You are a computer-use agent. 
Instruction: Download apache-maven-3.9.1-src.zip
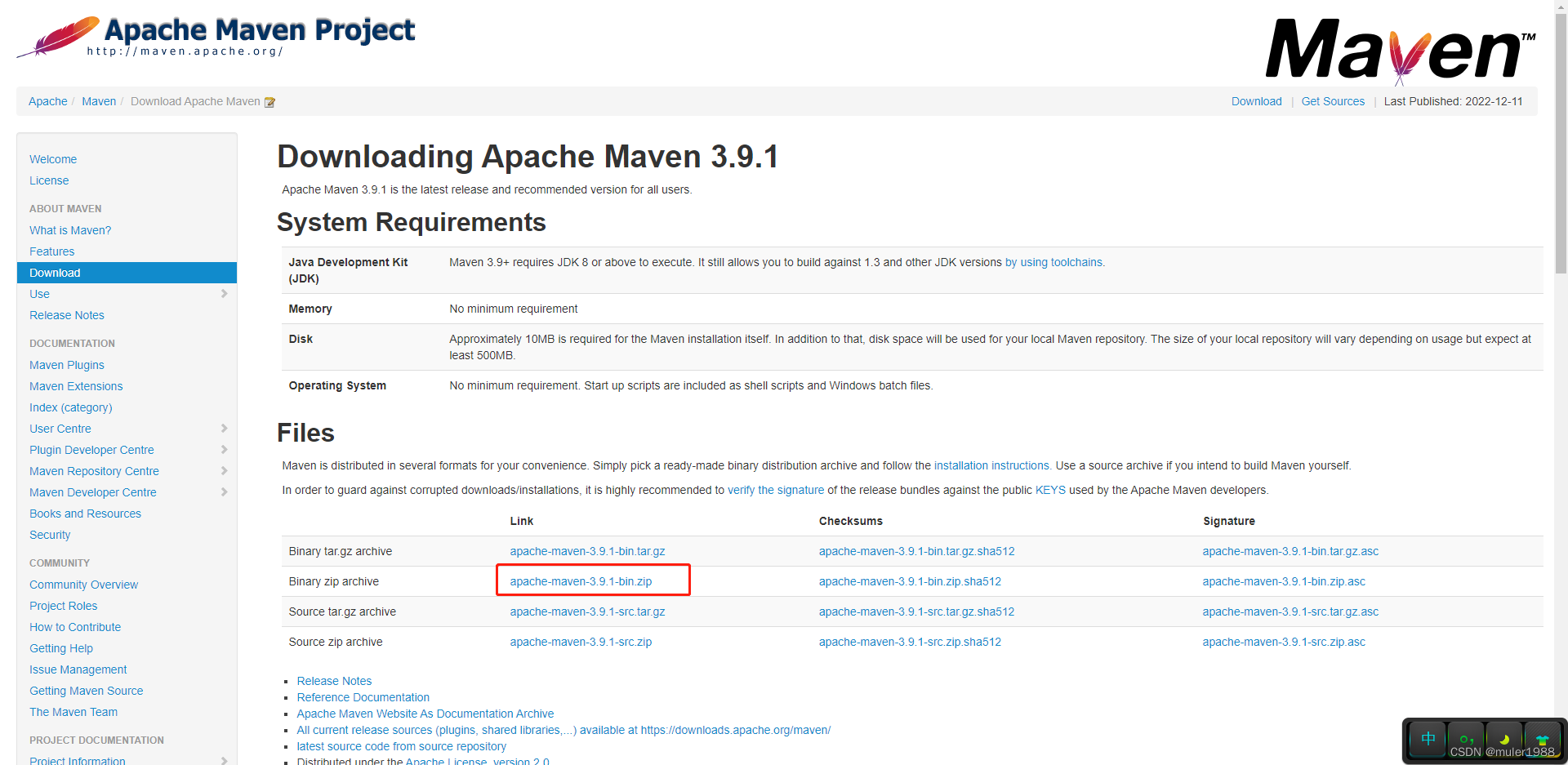[581, 642]
